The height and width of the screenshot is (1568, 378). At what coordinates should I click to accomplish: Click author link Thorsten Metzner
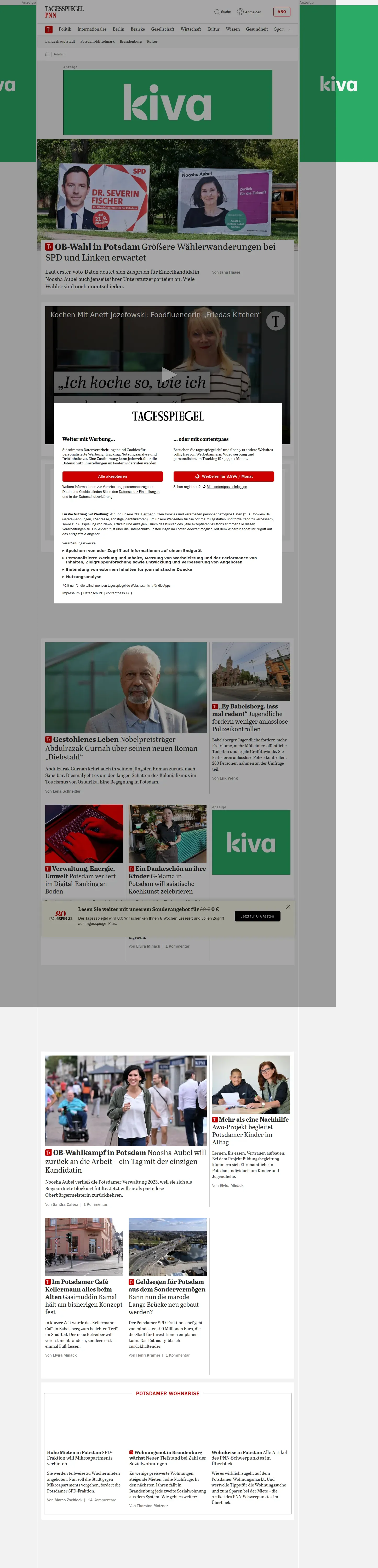pos(152,1505)
